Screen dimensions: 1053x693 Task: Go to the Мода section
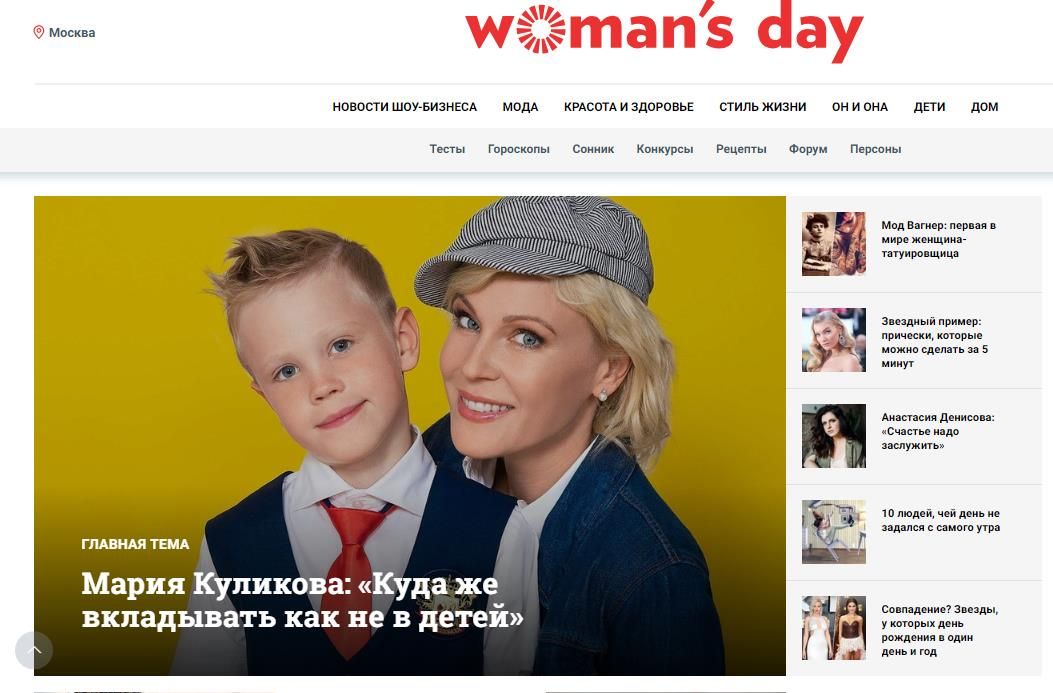click(x=520, y=107)
